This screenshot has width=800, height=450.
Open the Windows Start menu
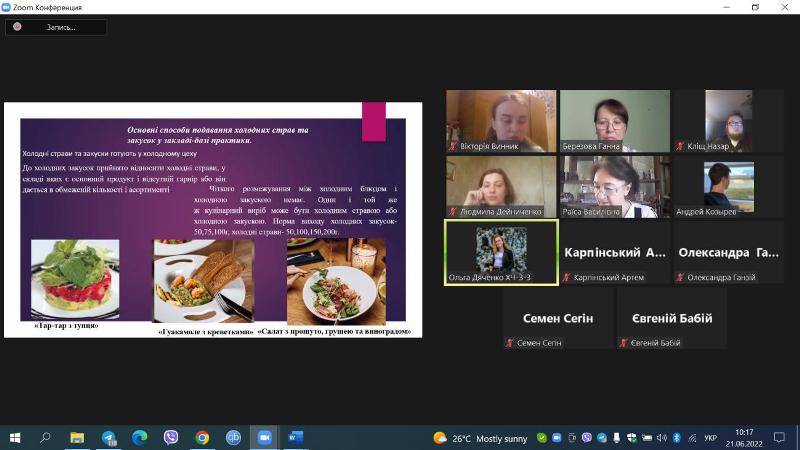click(15, 438)
